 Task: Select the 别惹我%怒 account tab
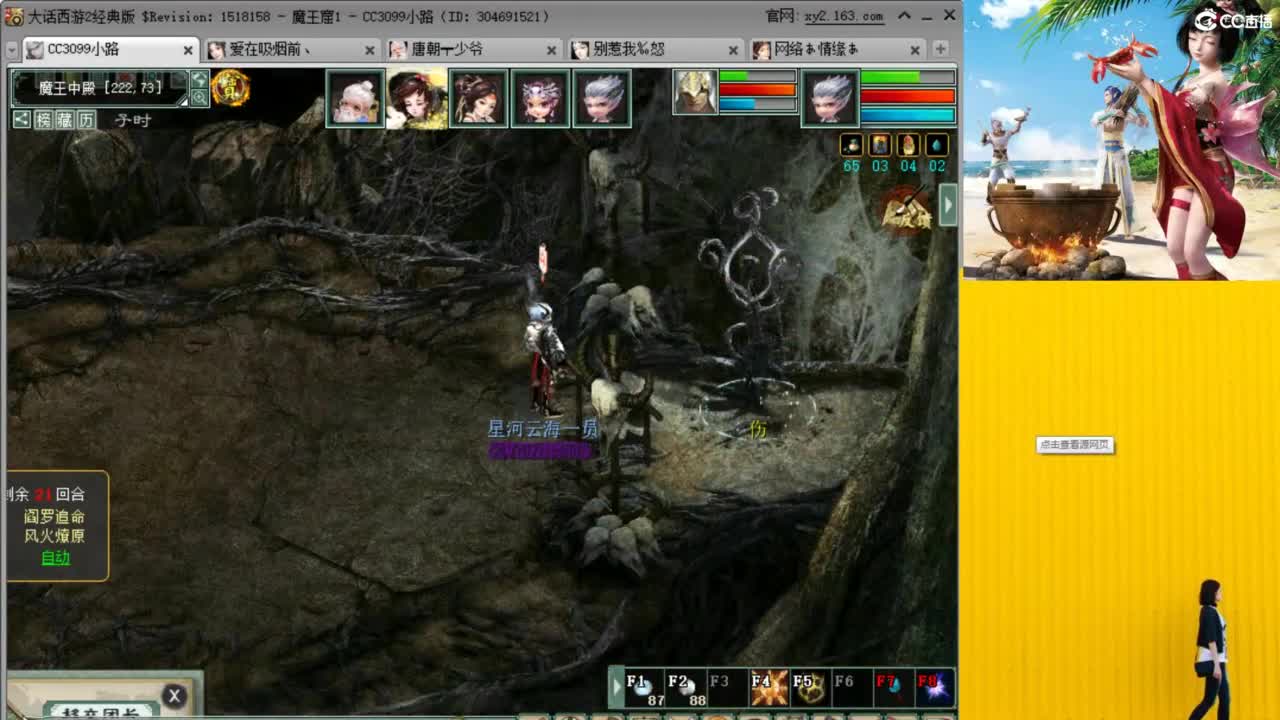pos(655,49)
